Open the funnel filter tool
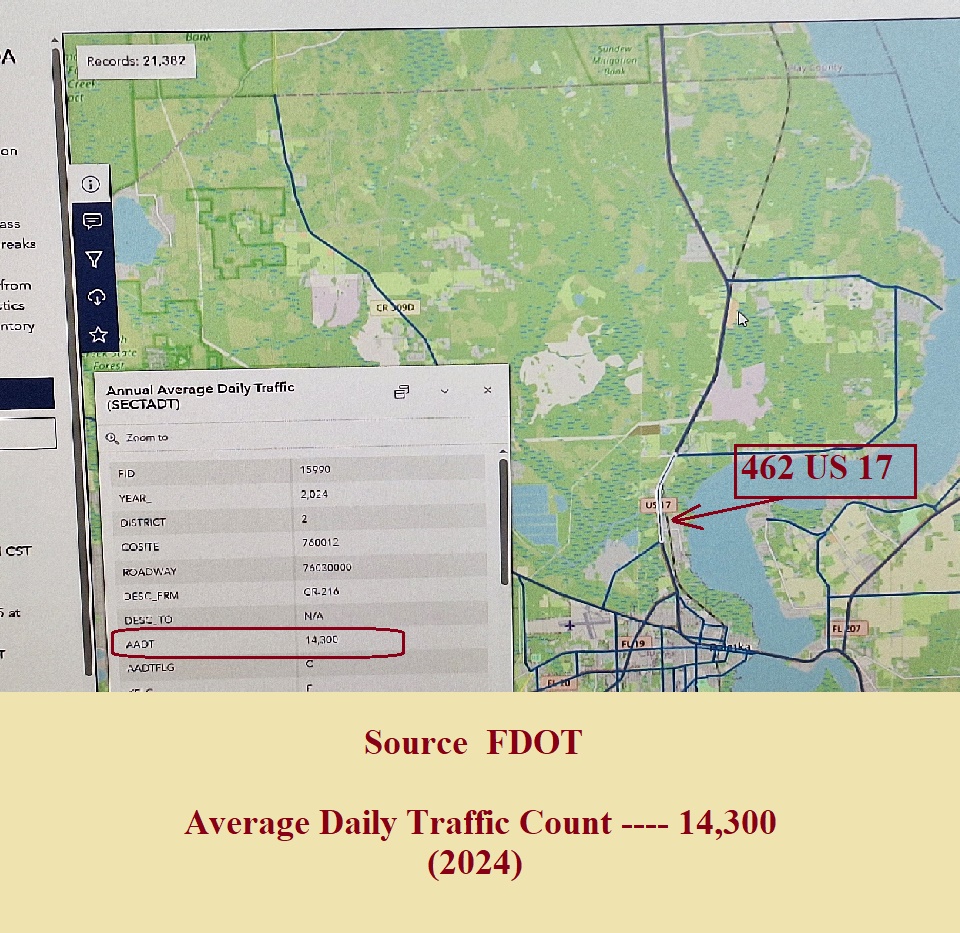Viewport: 960px width, 933px height. (x=94, y=259)
